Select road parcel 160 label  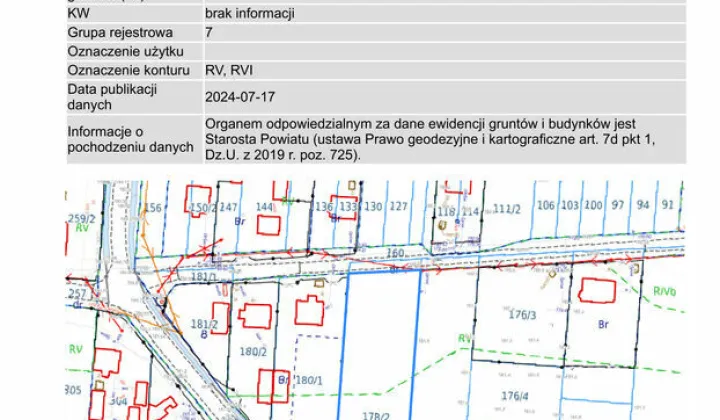point(395,253)
